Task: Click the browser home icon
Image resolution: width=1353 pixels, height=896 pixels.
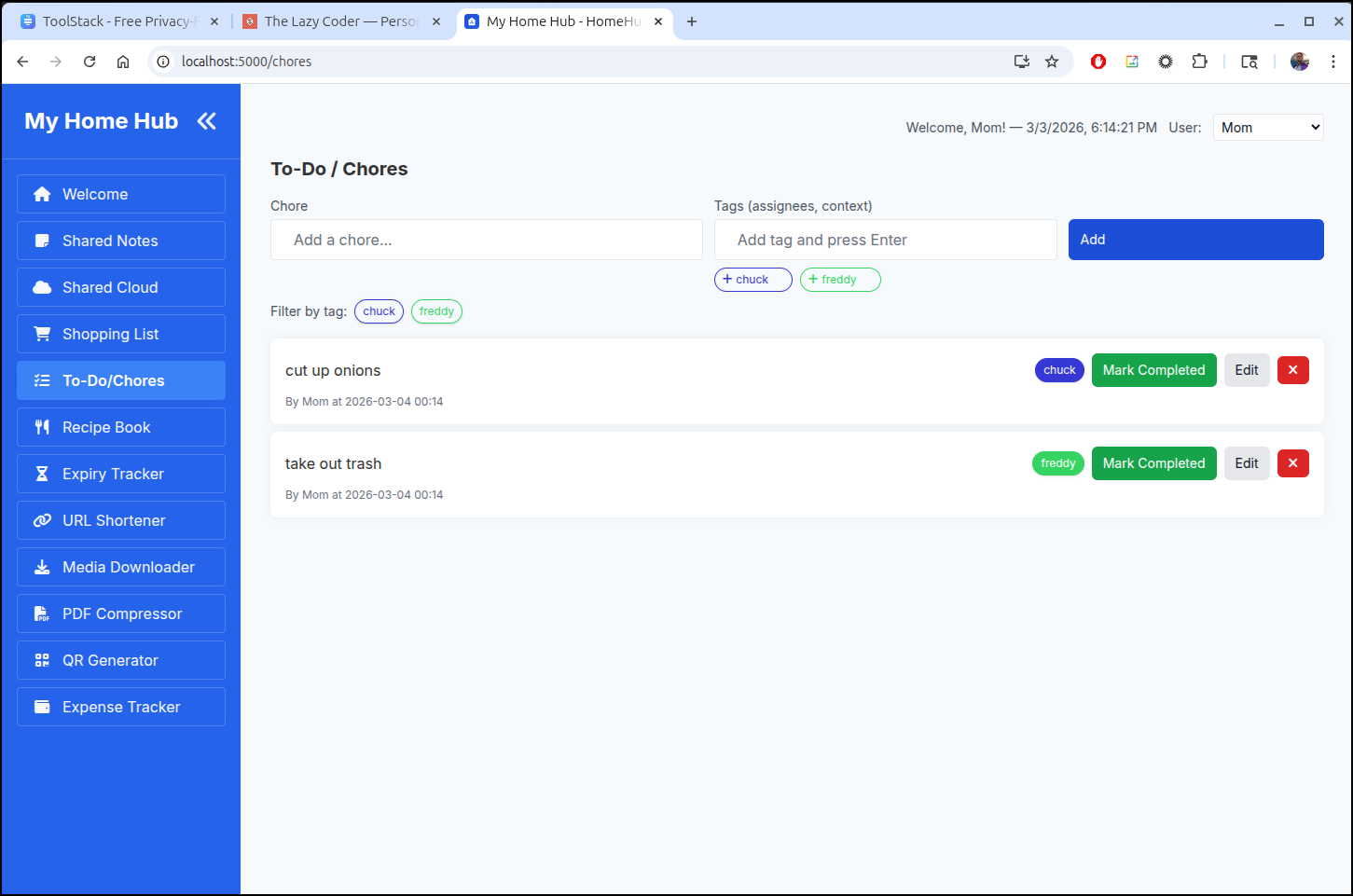Action: coord(123,62)
